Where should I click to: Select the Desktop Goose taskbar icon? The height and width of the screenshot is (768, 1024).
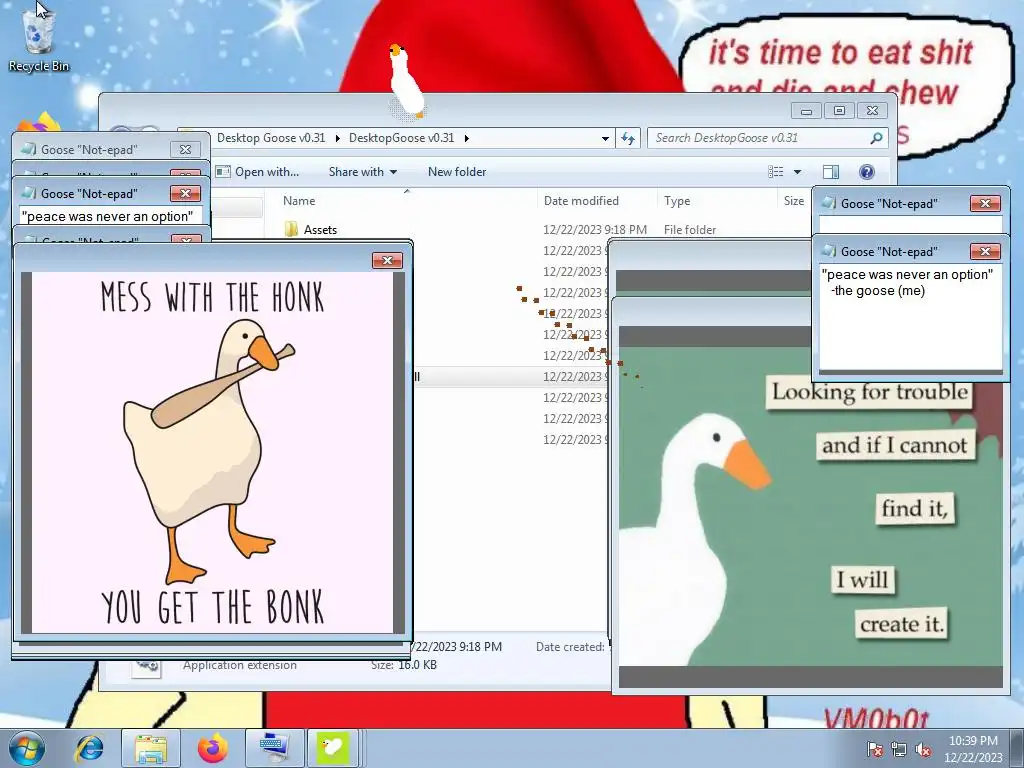click(332, 748)
